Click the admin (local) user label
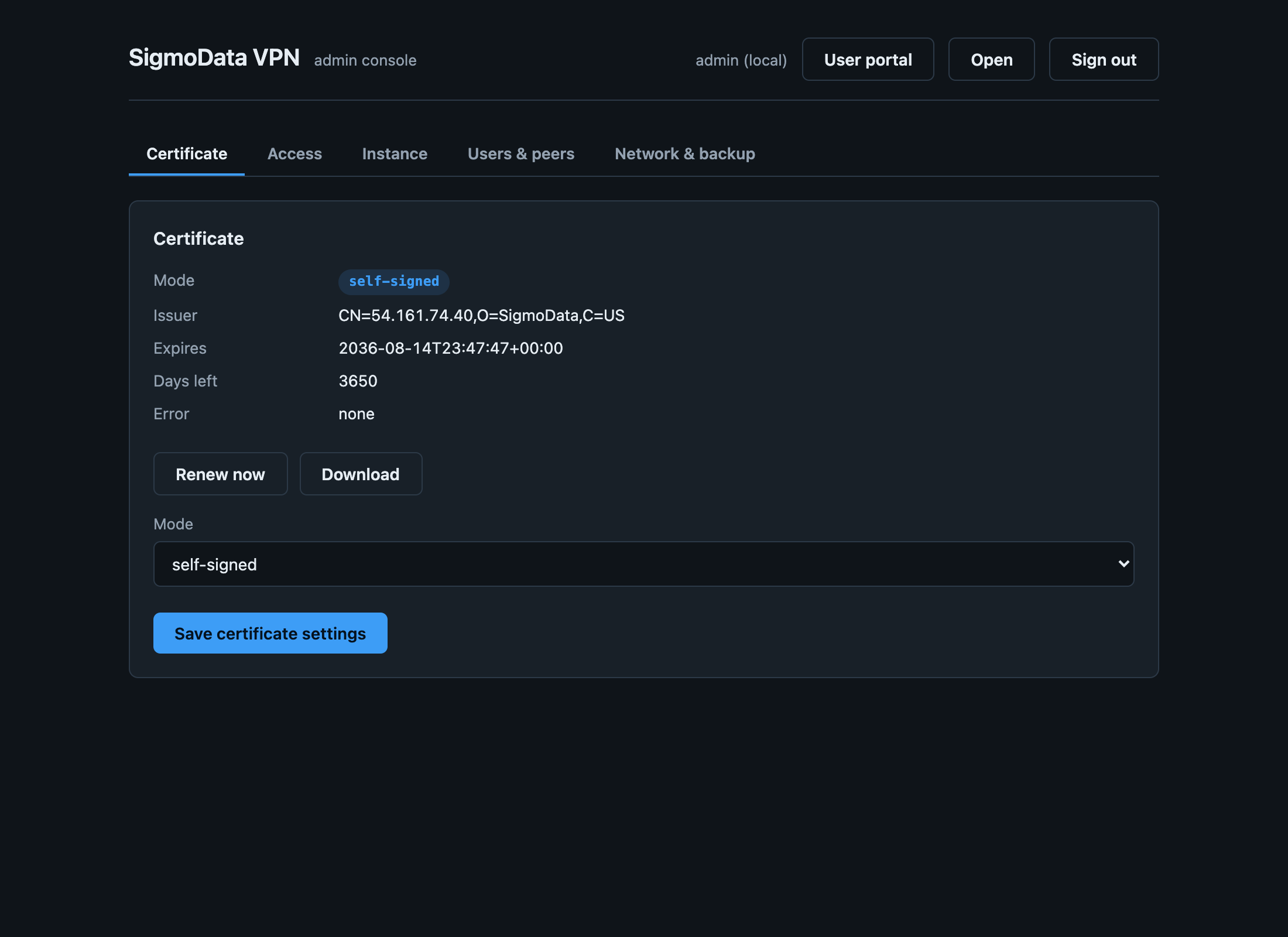The image size is (1288, 937). pyautogui.click(x=741, y=60)
